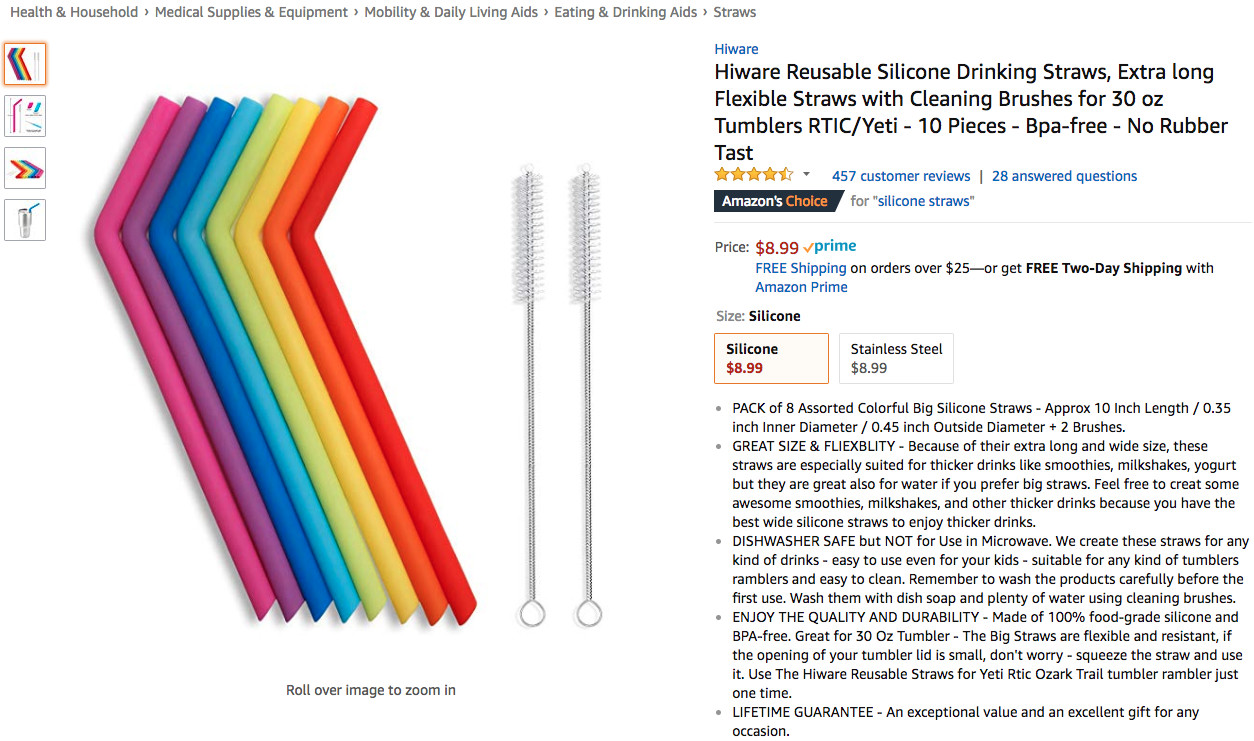Go to Health & Household breadcrumb
Image resolution: width=1254 pixels, height=741 pixels.
(x=74, y=12)
